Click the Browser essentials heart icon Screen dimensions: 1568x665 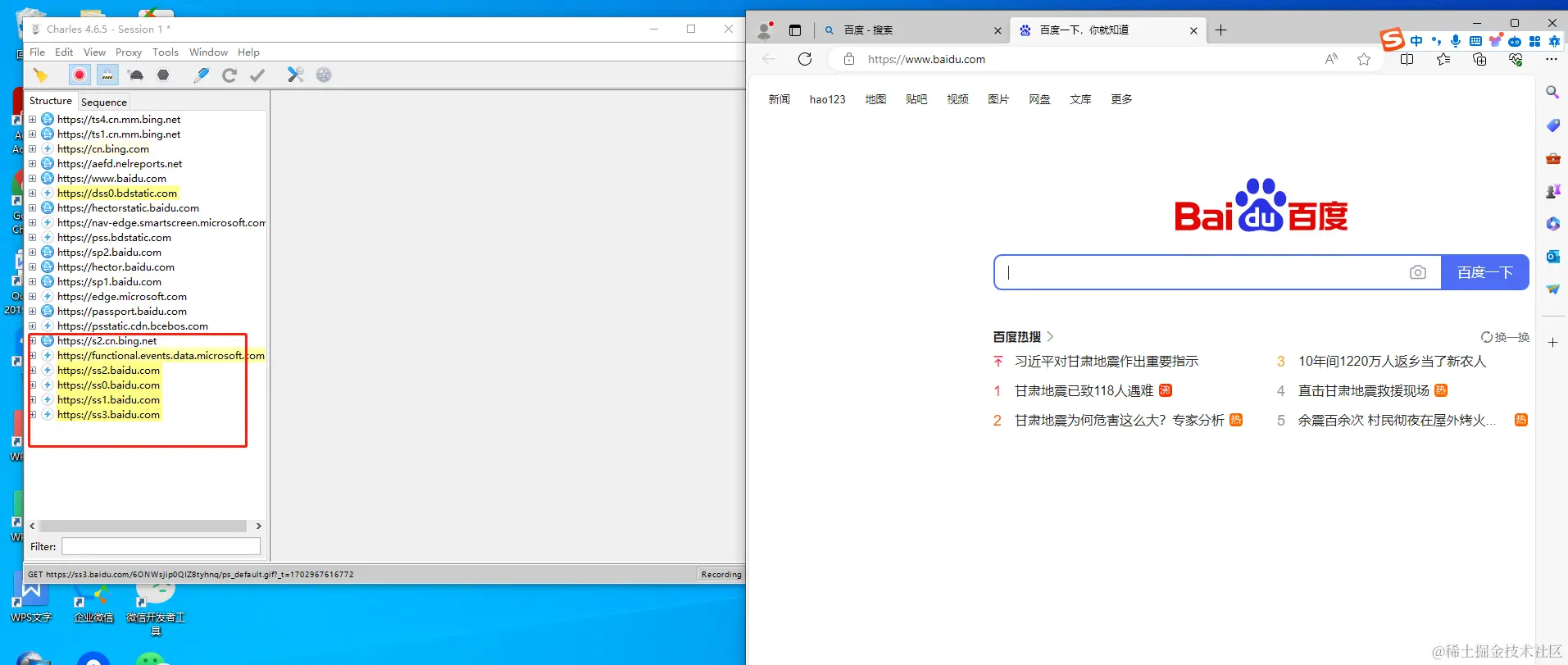click(x=1516, y=59)
